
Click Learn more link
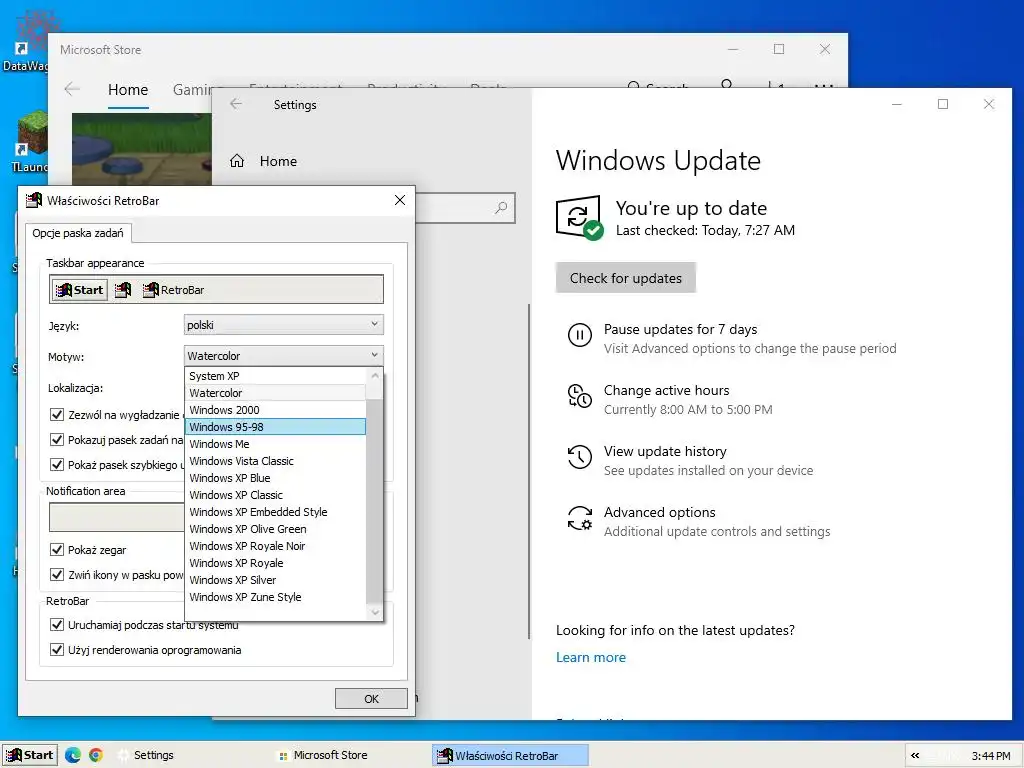tap(590, 657)
